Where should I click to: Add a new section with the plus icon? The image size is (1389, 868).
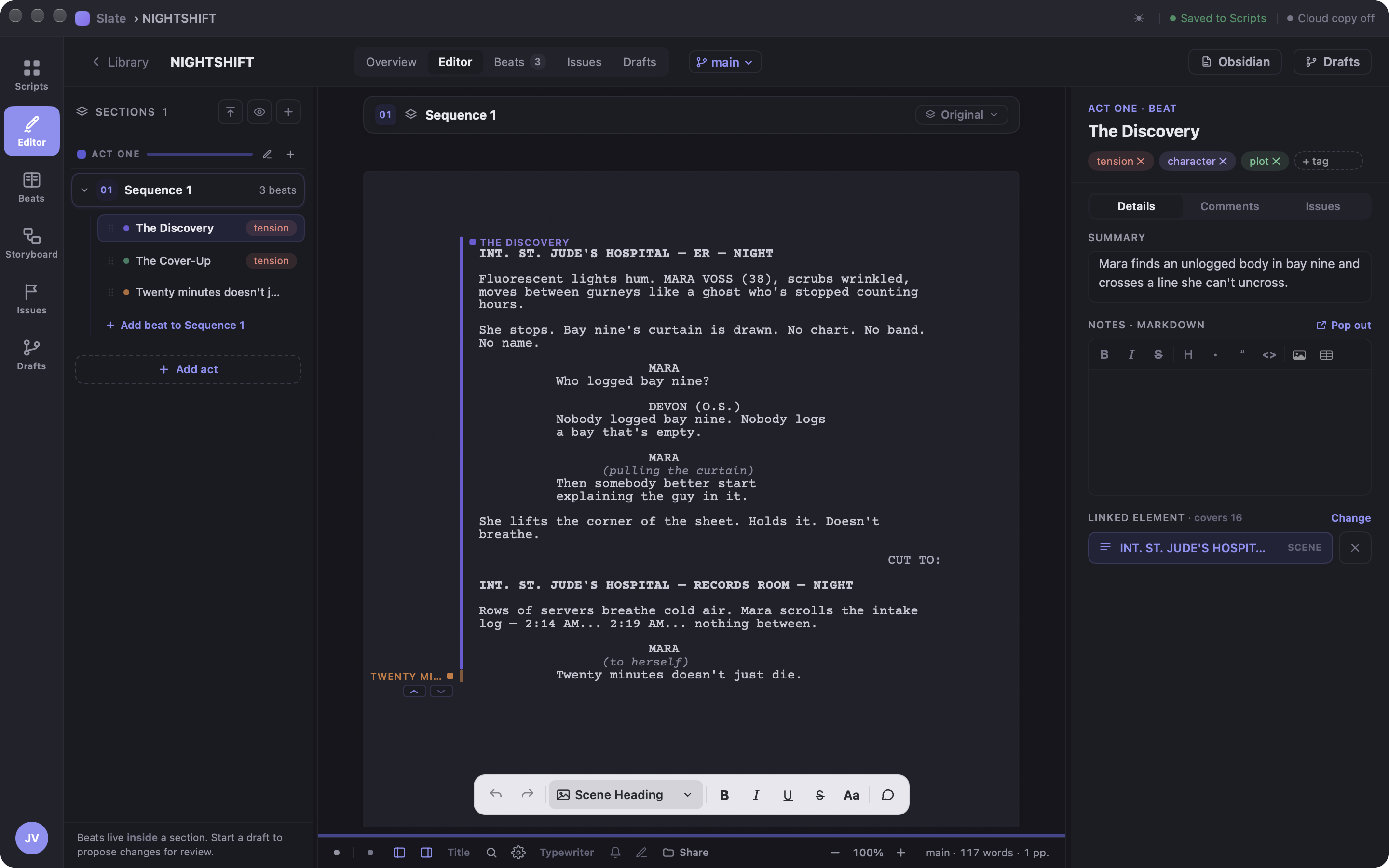(x=288, y=112)
